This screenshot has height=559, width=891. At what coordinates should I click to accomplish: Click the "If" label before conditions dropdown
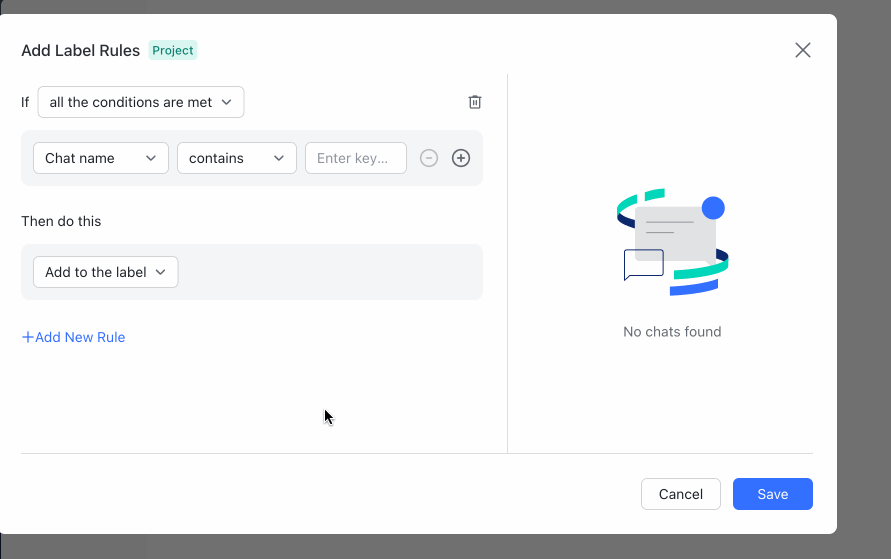pos(26,102)
